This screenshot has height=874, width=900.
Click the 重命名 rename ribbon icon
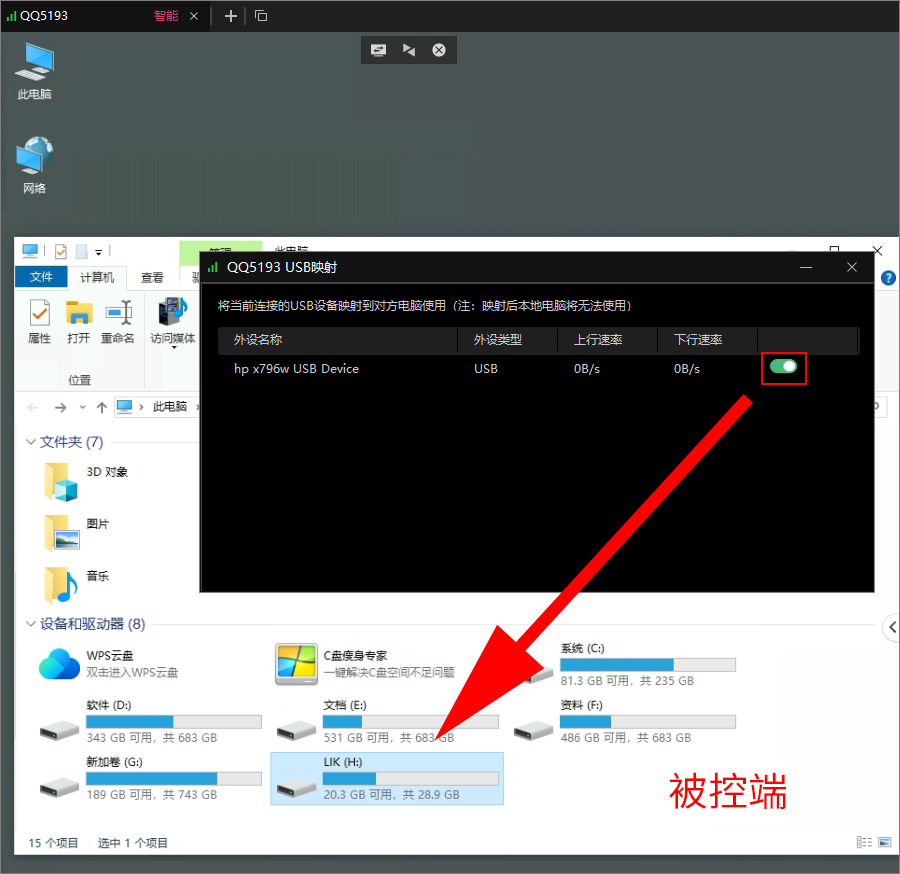click(x=118, y=321)
